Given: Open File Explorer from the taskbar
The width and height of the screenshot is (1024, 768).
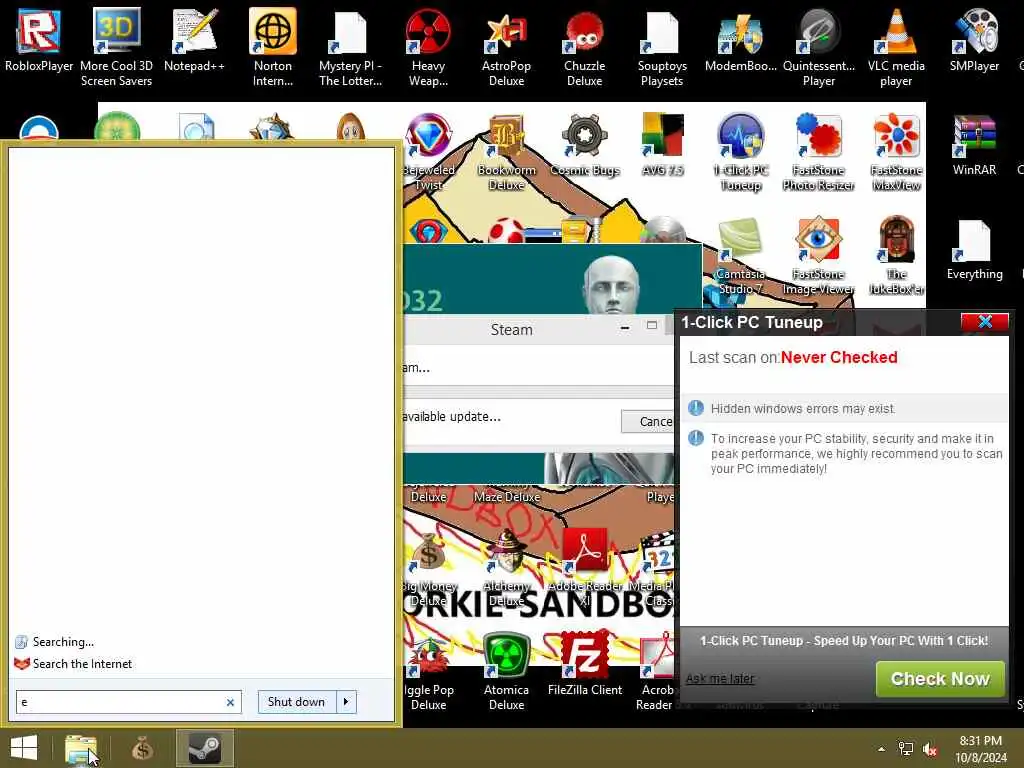Looking at the screenshot, I should [x=81, y=748].
